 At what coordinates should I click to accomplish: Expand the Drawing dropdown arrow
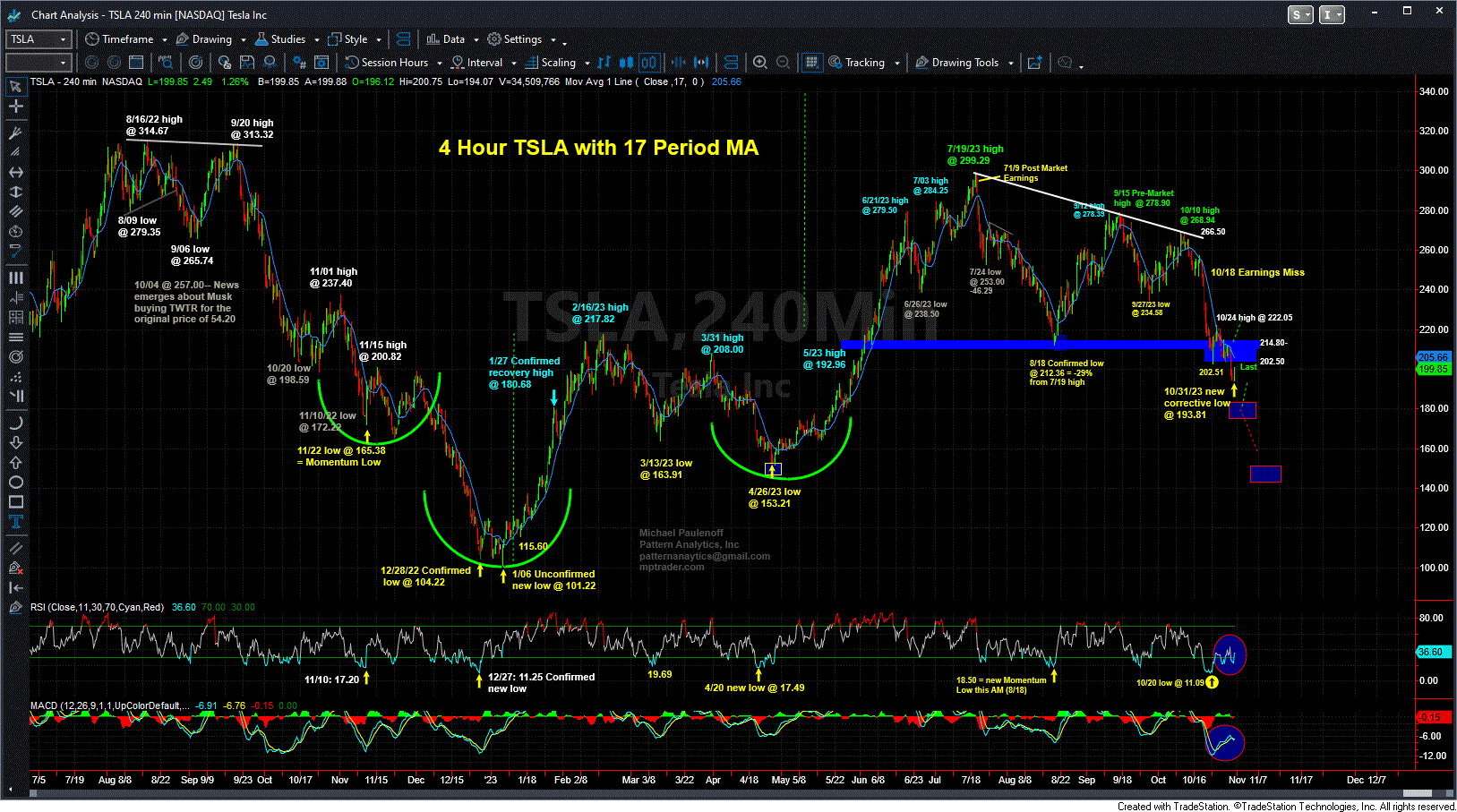coord(243,40)
